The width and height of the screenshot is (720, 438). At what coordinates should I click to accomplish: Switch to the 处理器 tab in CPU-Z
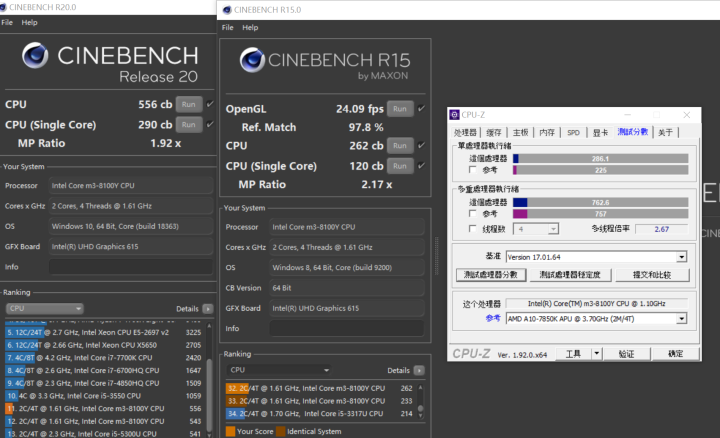point(465,133)
